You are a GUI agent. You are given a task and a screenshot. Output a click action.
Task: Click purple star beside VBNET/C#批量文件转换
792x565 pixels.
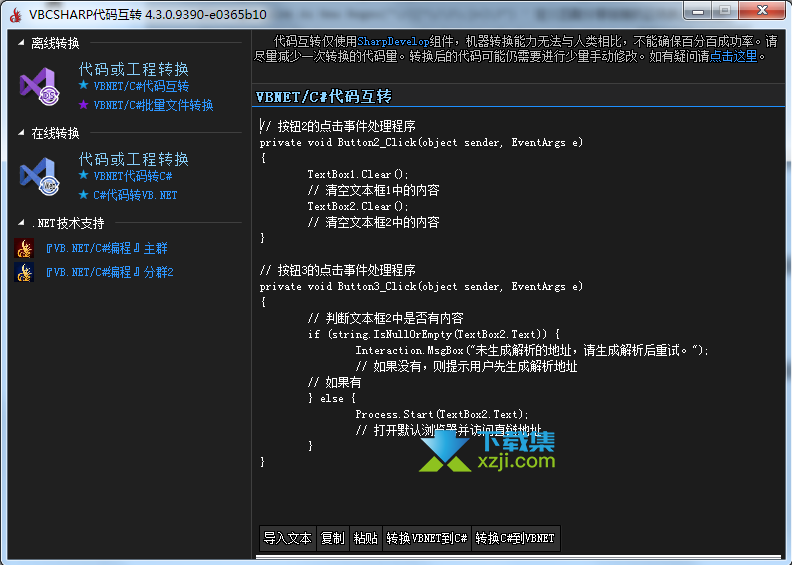click(84, 105)
